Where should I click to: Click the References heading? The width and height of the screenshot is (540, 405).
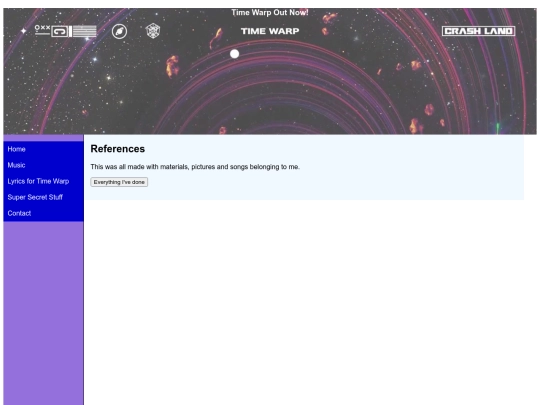118,149
